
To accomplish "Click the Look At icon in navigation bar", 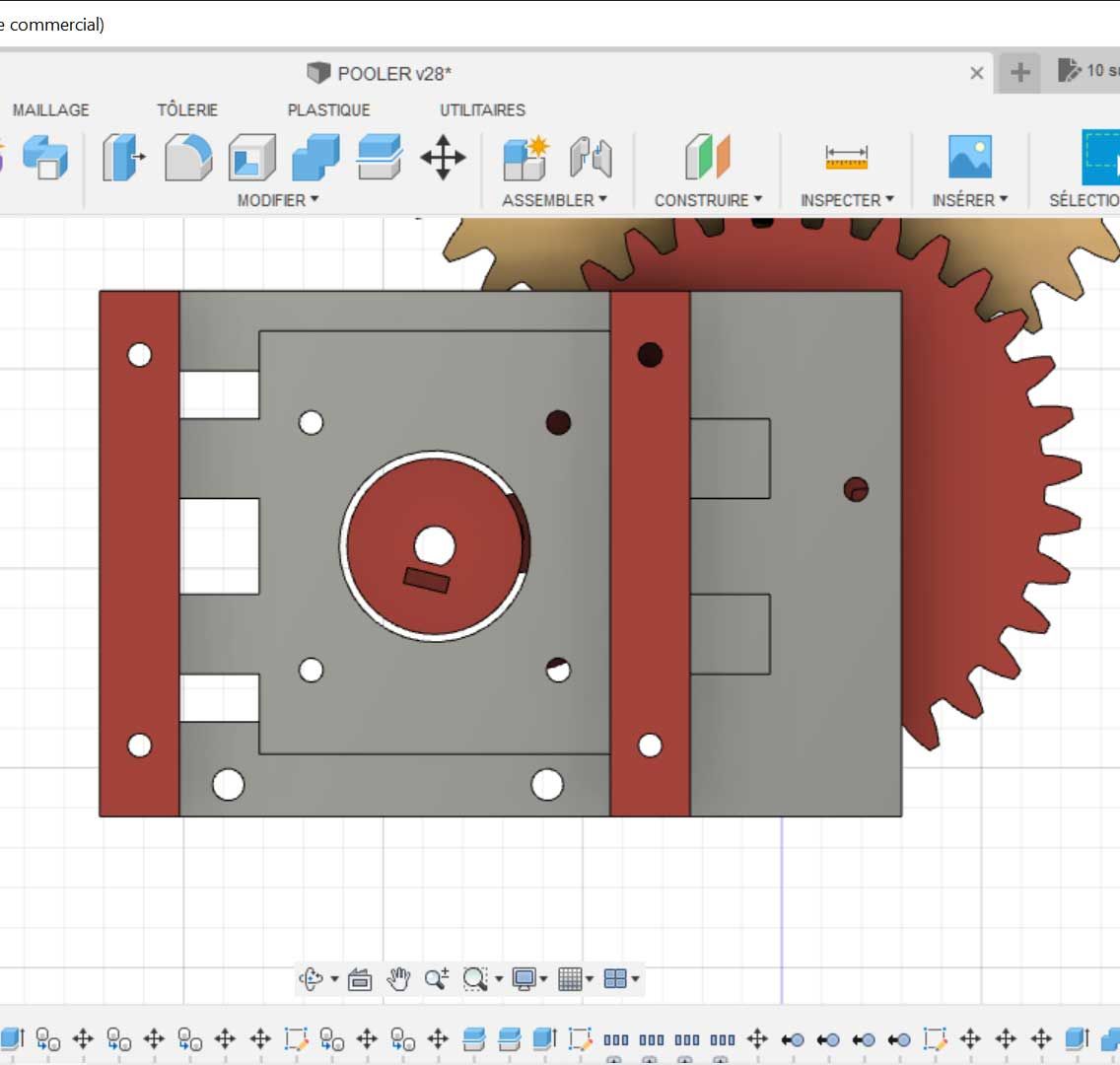I will 360,979.
